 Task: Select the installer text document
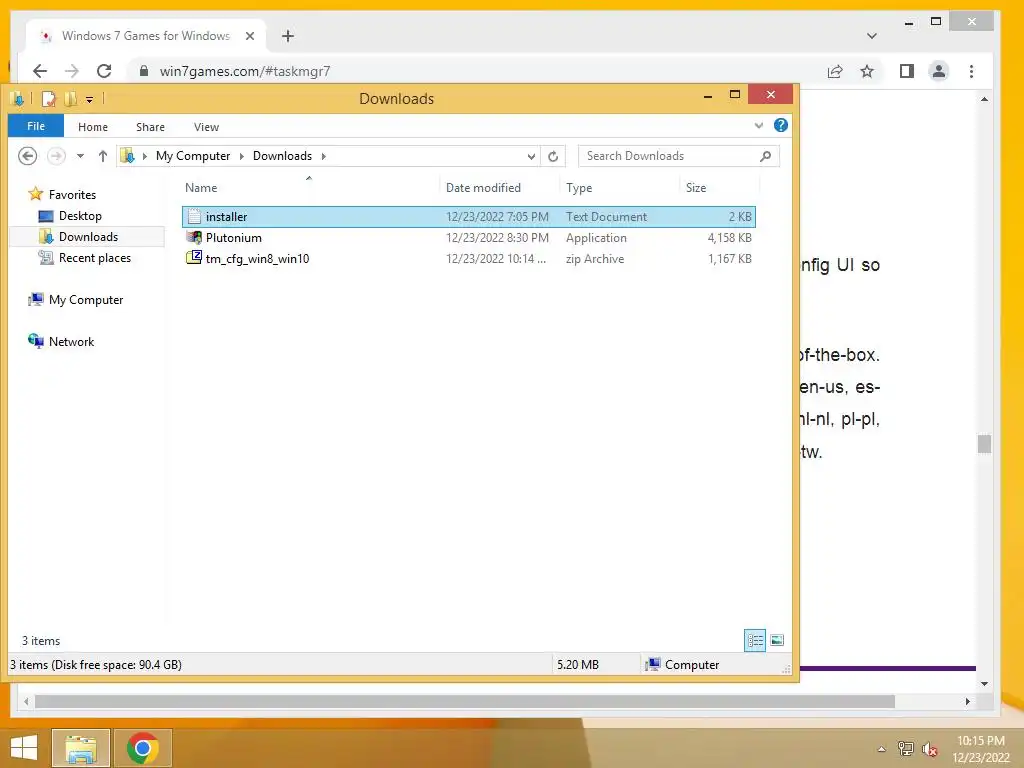click(x=468, y=217)
